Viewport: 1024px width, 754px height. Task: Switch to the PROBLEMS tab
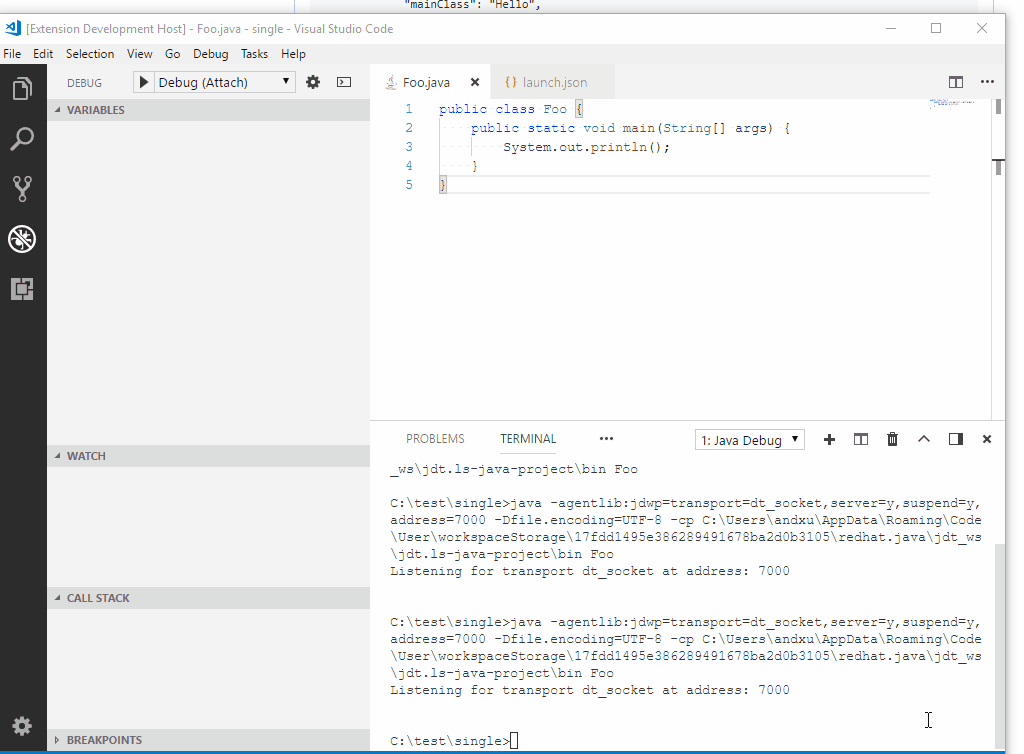[435, 438]
